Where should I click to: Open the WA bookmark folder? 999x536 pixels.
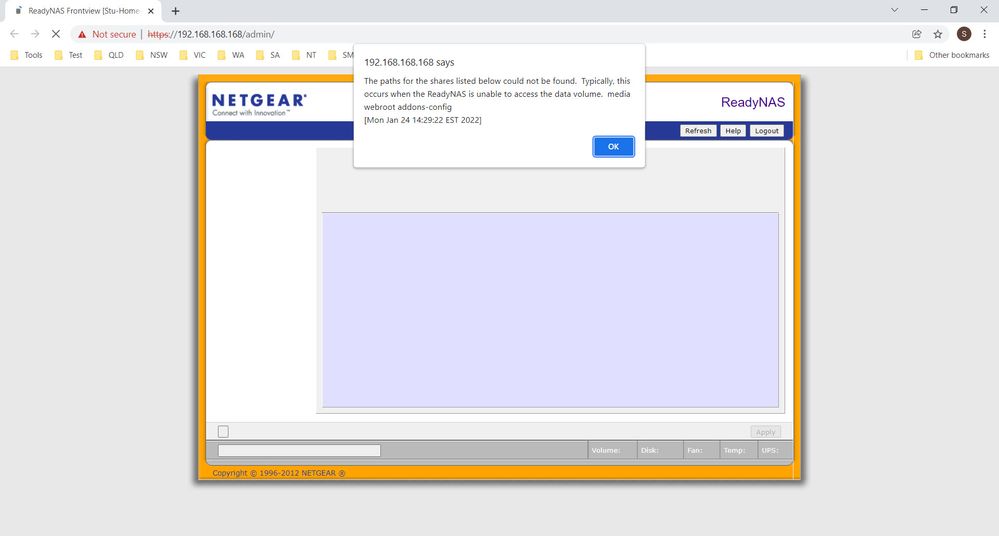point(231,55)
